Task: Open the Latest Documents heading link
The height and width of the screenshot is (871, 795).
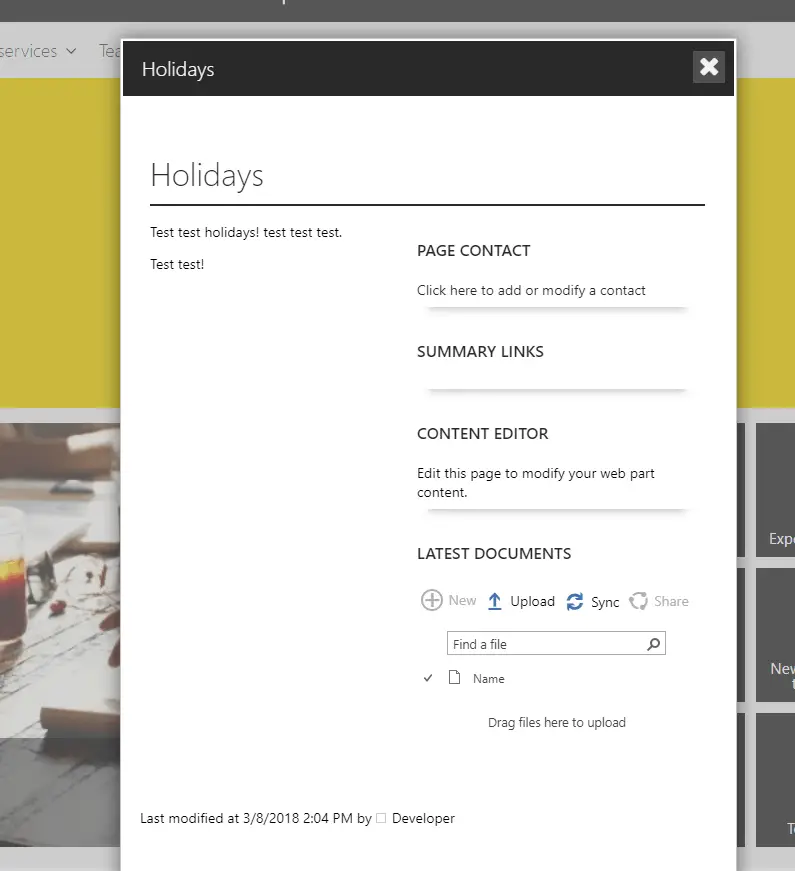Action: pyautogui.click(x=494, y=553)
